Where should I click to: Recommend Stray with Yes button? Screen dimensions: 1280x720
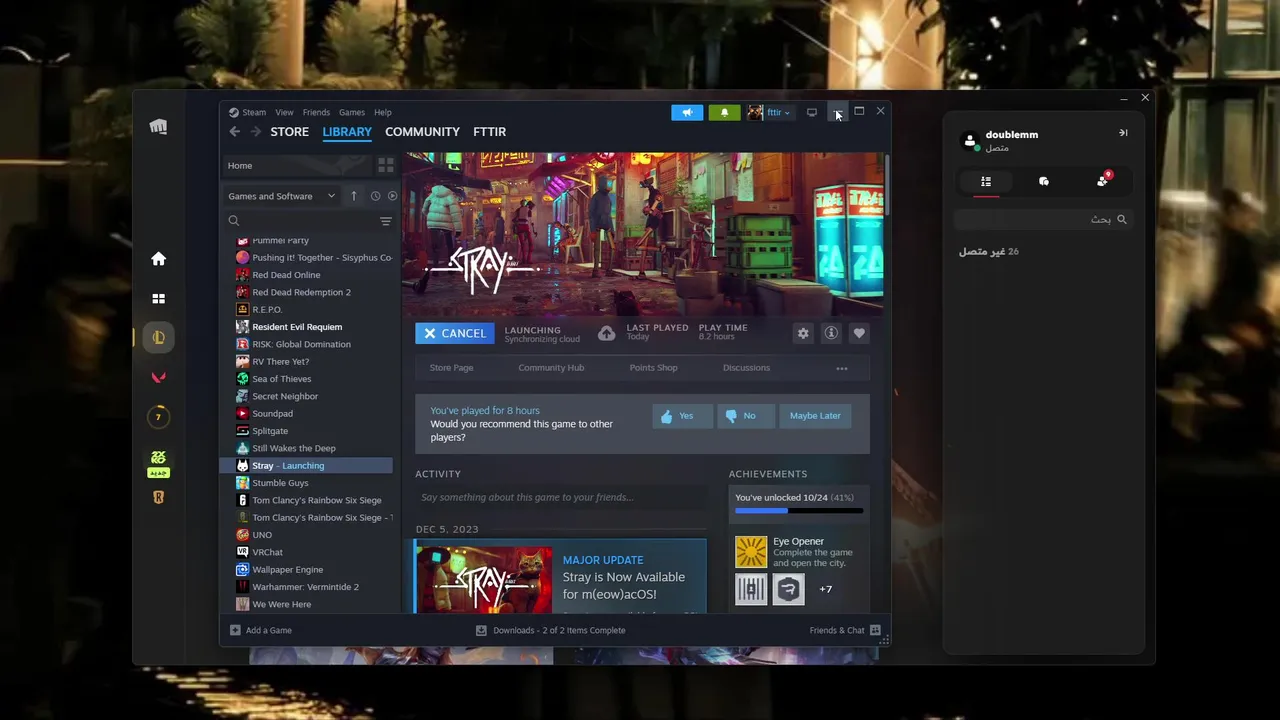tap(682, 416)
